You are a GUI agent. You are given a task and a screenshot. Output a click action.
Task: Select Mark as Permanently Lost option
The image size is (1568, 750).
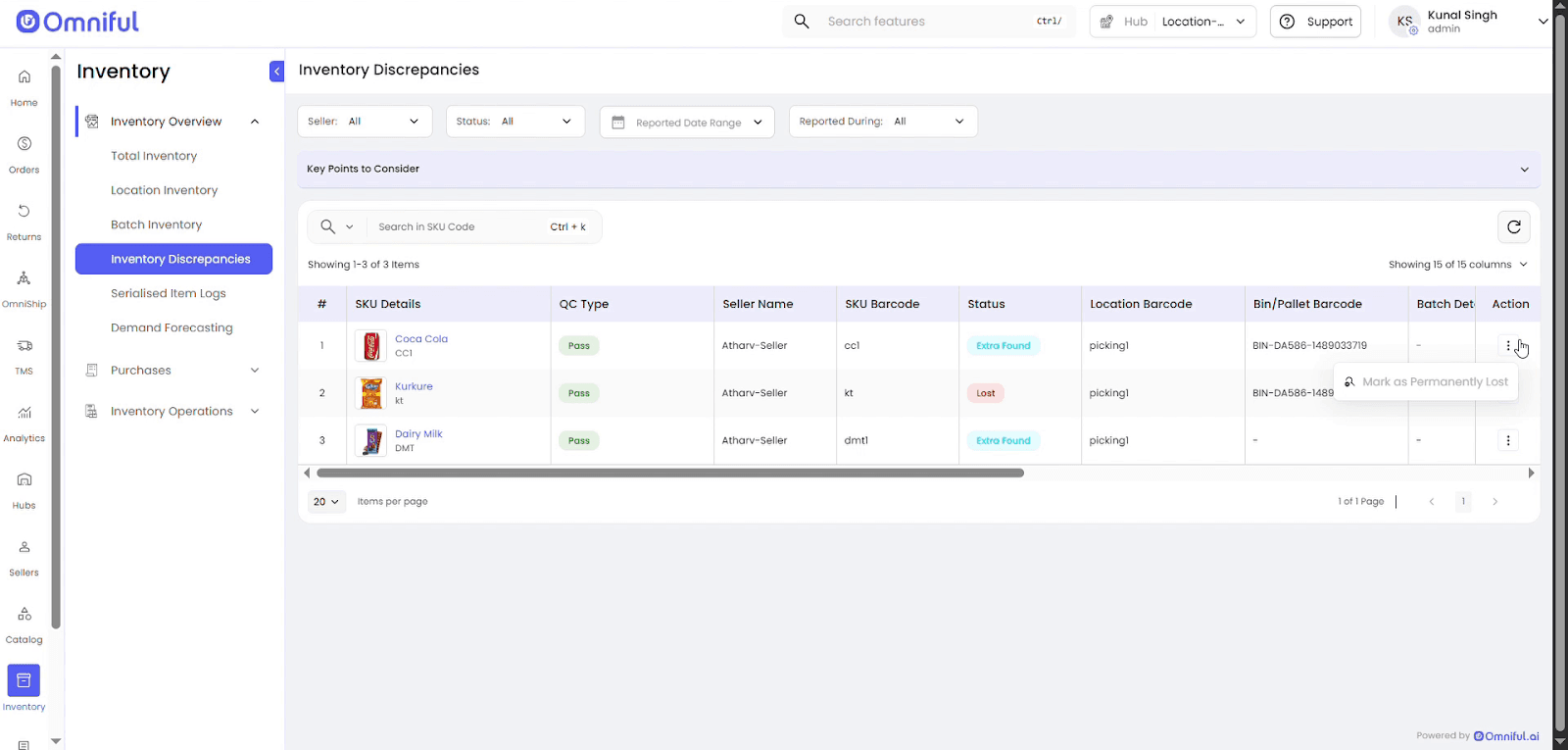coord(1434,382)
